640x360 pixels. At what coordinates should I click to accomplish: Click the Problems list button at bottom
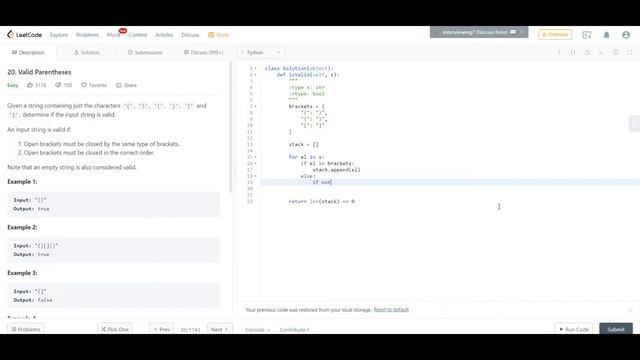click(26, 329)
